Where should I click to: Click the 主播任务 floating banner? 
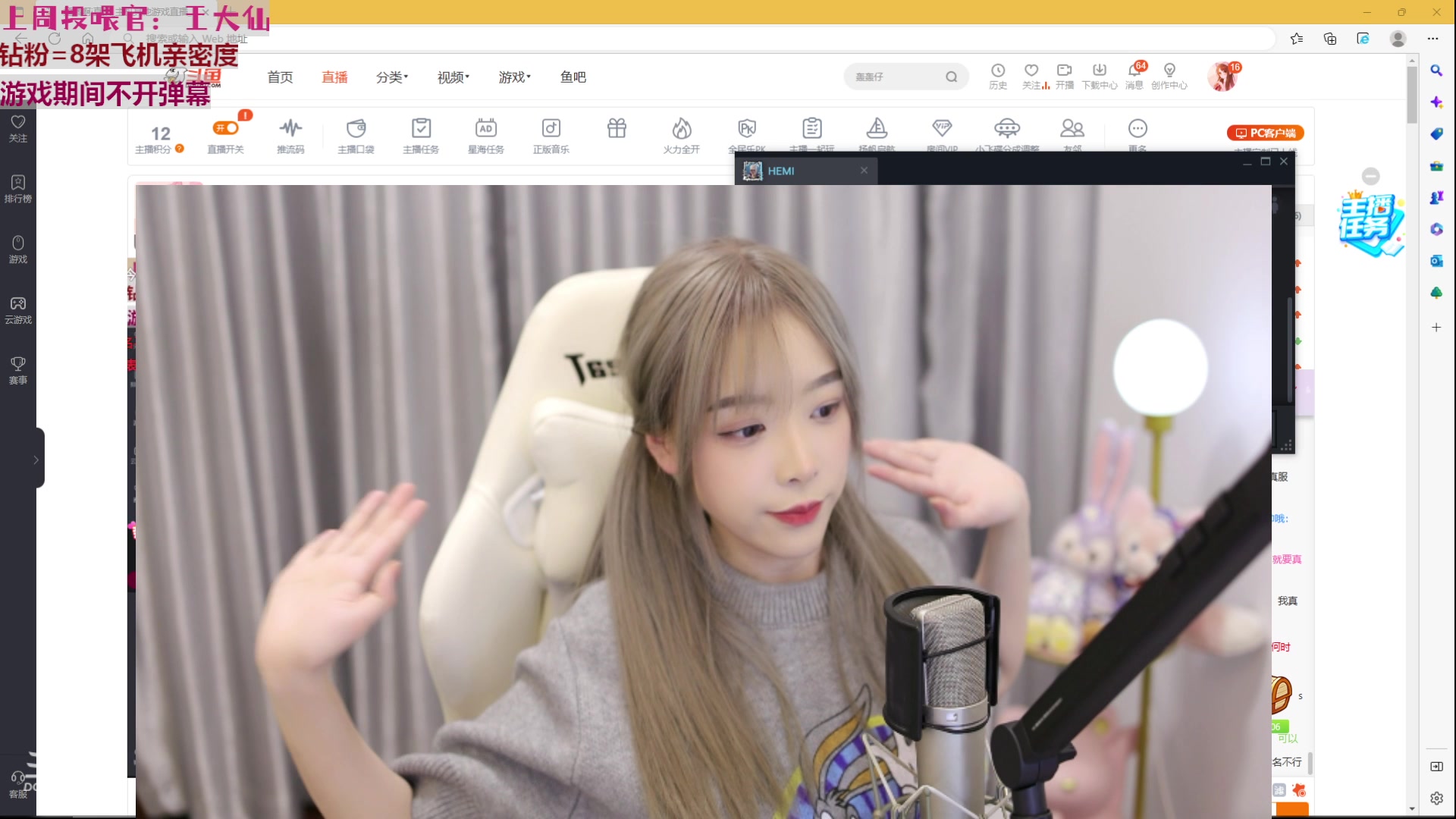tap(1371, 225)
